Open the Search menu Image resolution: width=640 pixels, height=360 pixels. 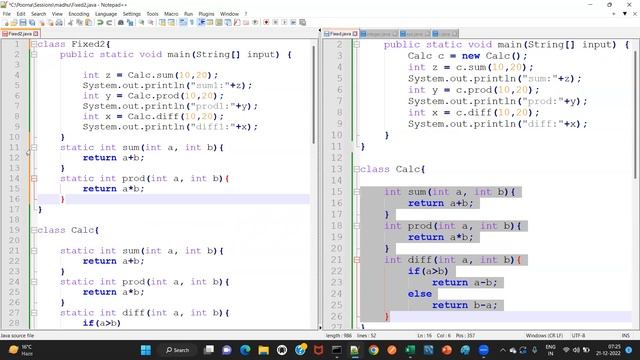(x=38, y=14)
